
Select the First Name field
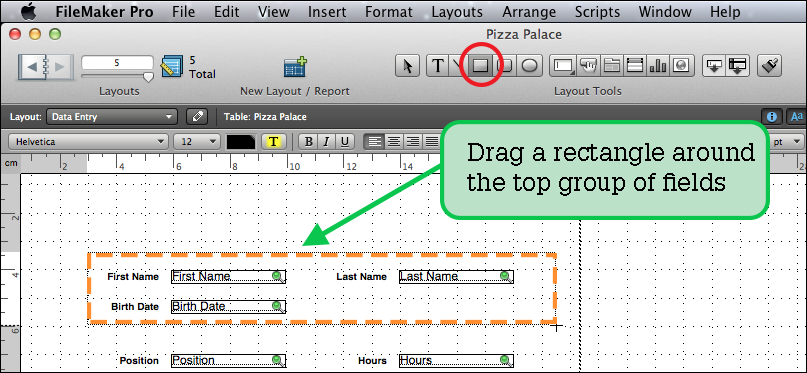pos(229,277)
